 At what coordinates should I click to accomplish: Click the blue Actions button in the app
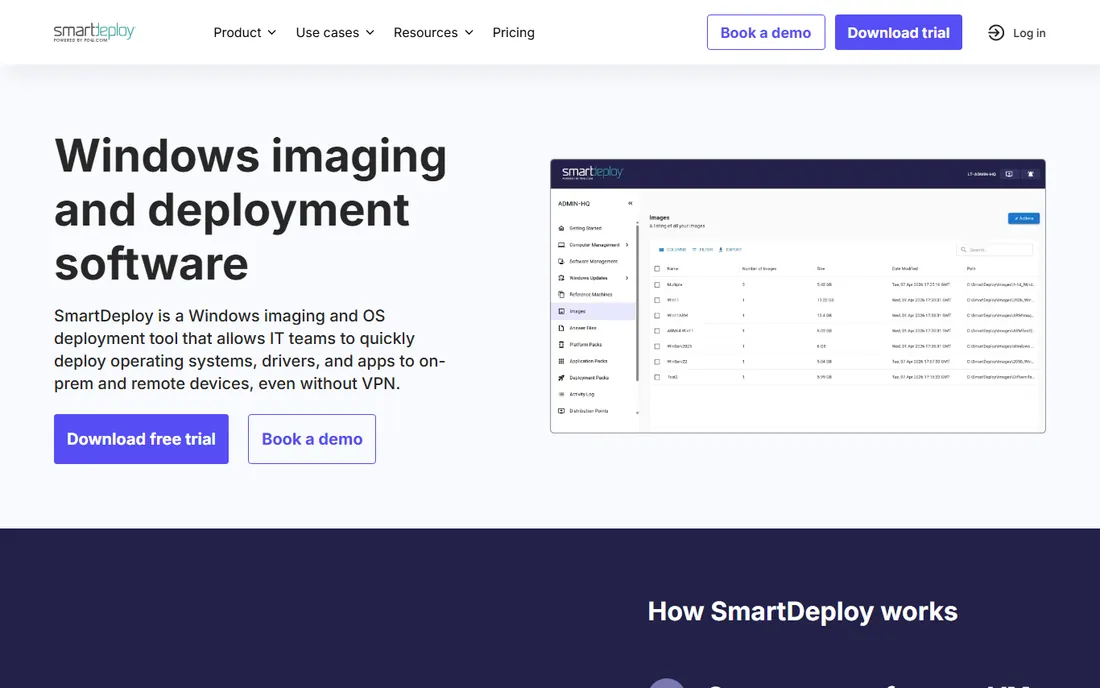point(1024,218)
